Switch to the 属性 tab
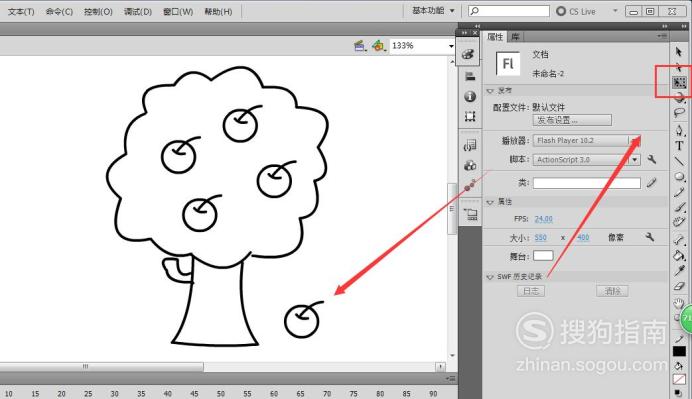Viewport: 692px width, 399px height. pyautogui.click(x=495, y=37)
